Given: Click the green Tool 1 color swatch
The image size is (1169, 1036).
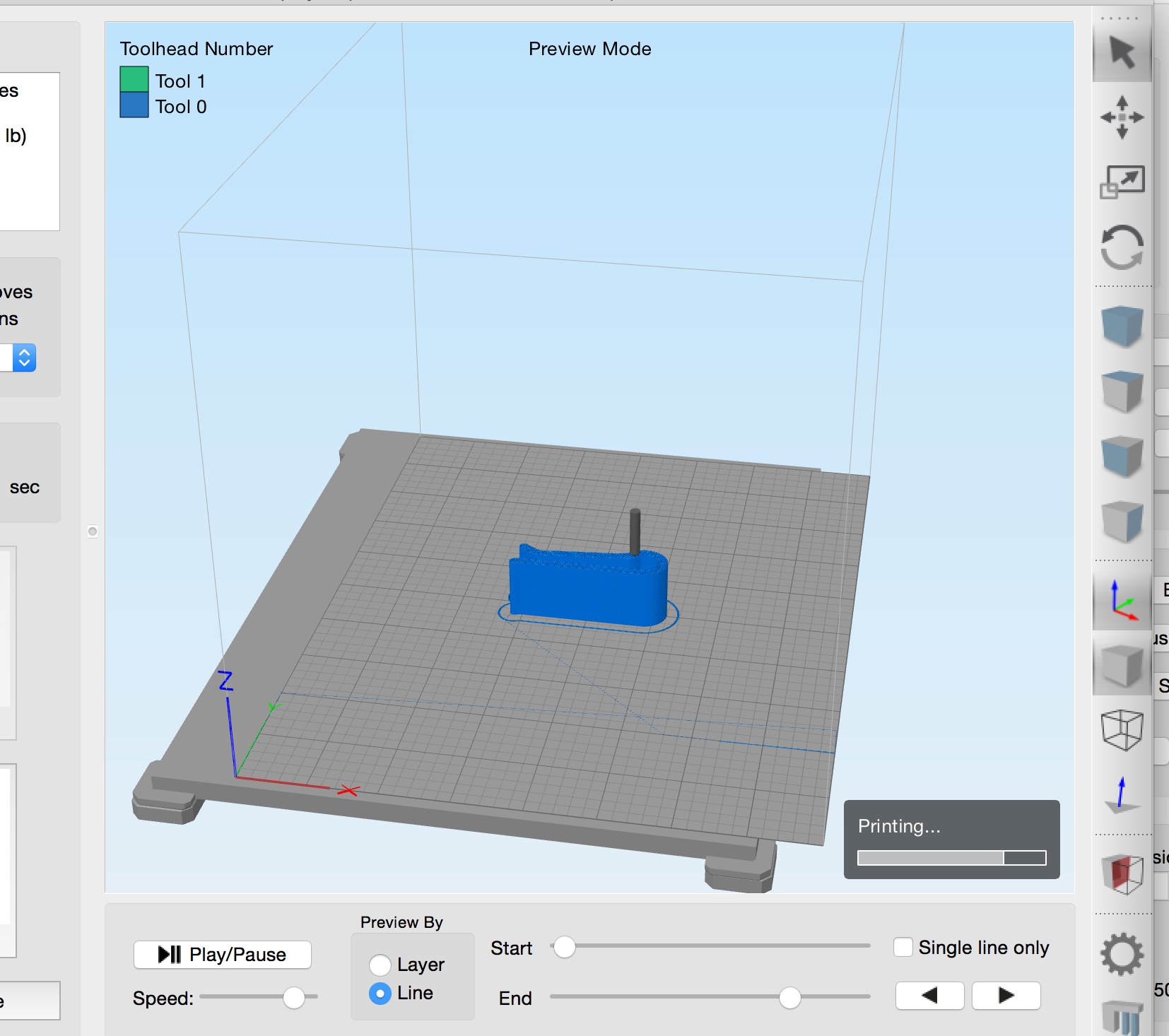Looking at the screenshot, I should point(134,80).
